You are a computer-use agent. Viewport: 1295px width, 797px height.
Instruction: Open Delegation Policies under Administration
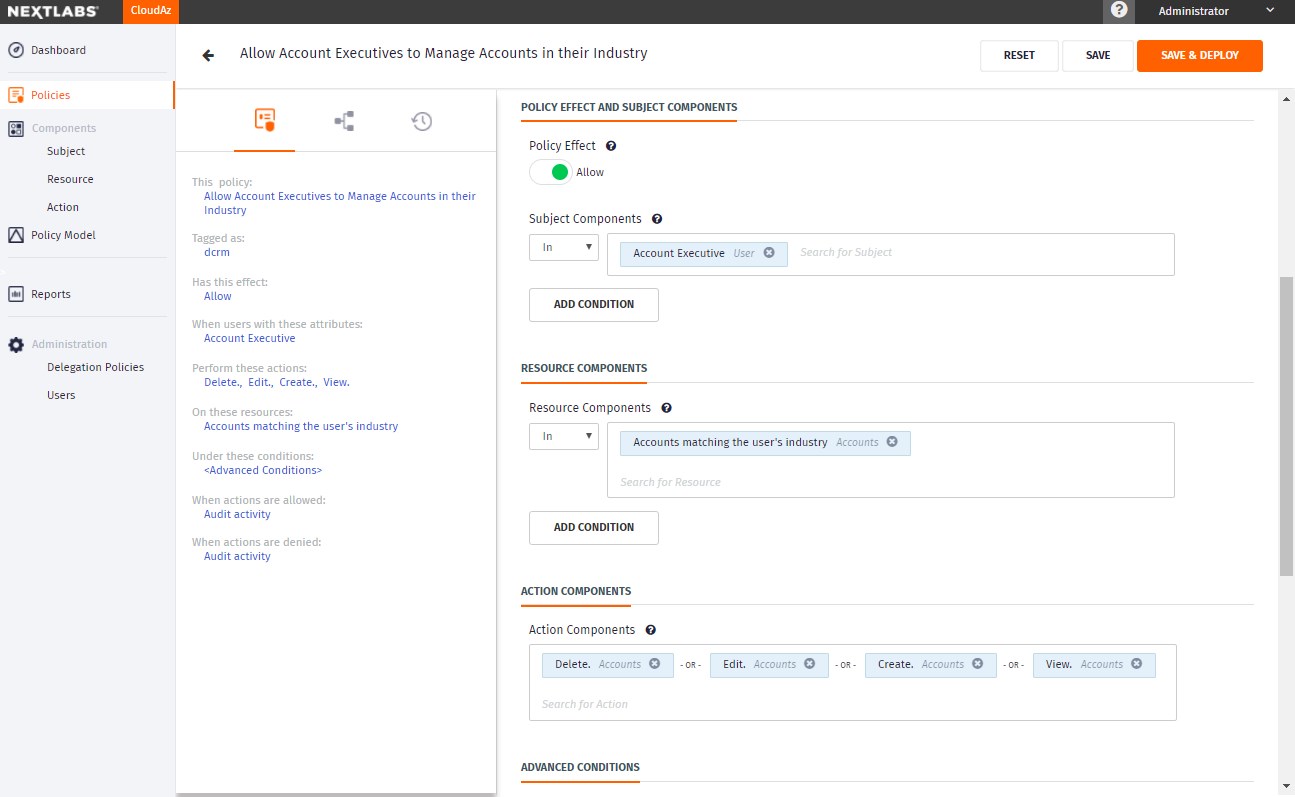pyautogui.click(x=95, y=367)
